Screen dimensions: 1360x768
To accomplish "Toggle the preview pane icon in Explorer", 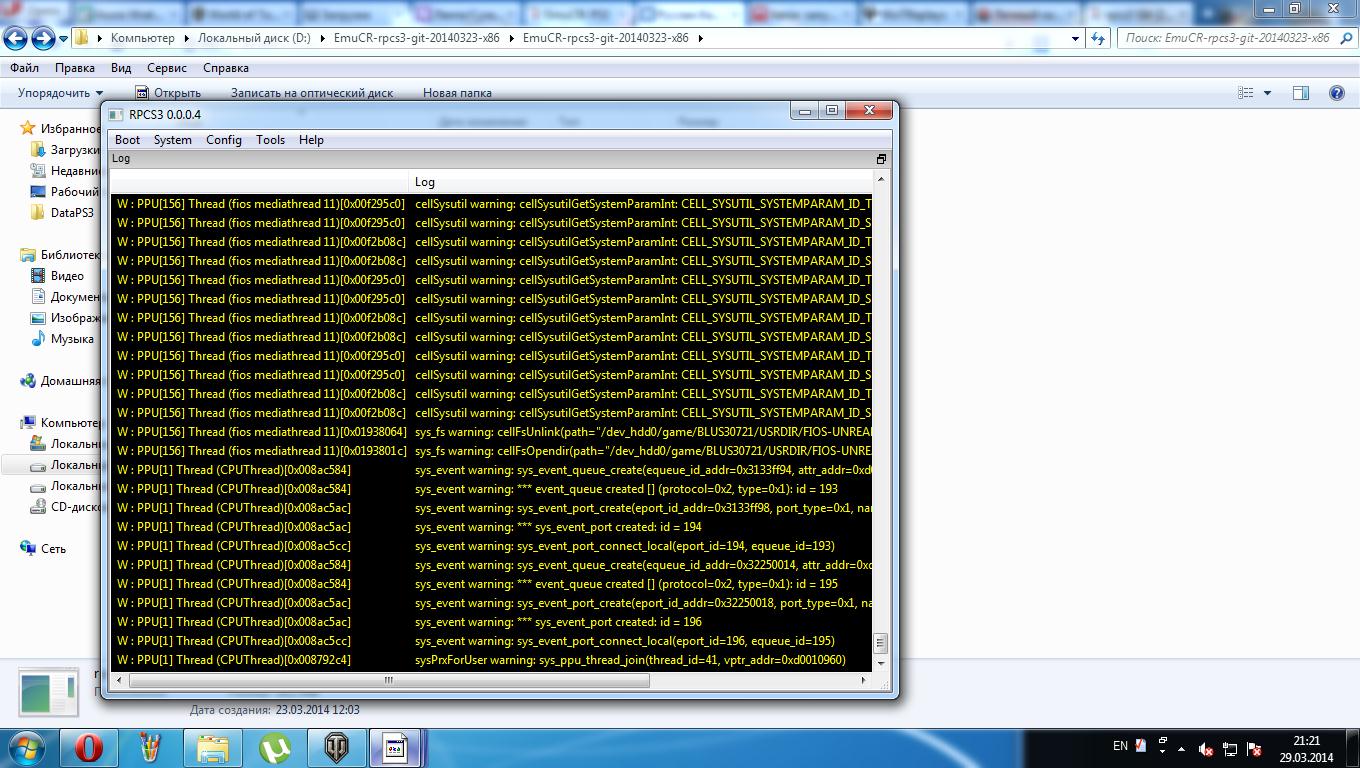I will pos(1300,93).
